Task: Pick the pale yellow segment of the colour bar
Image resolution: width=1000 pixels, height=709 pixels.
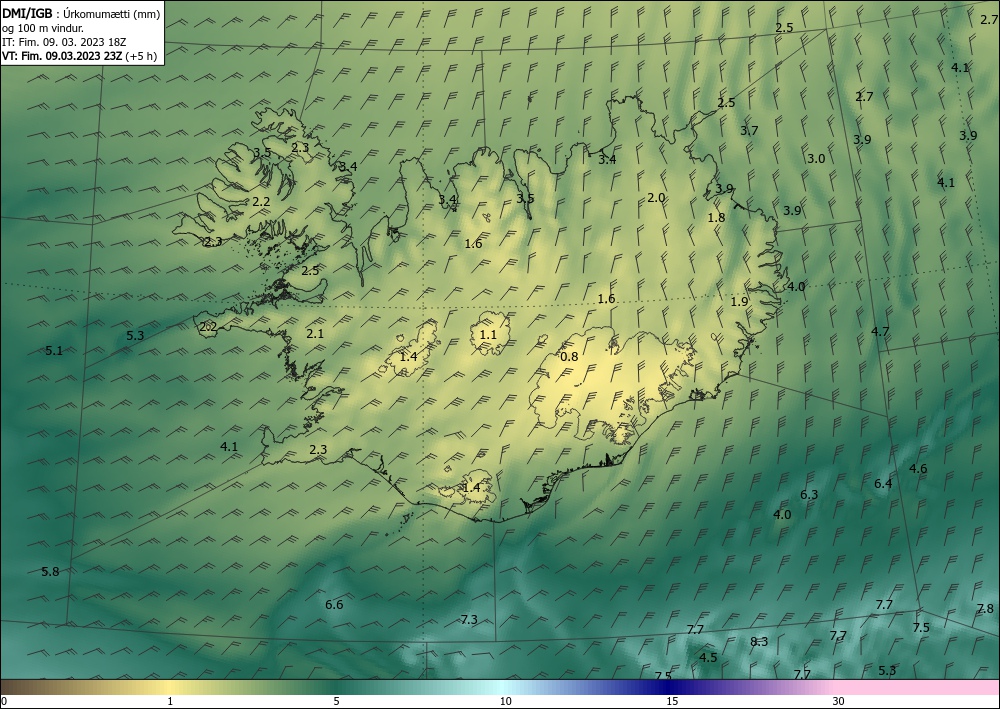Action: [169, 687]
